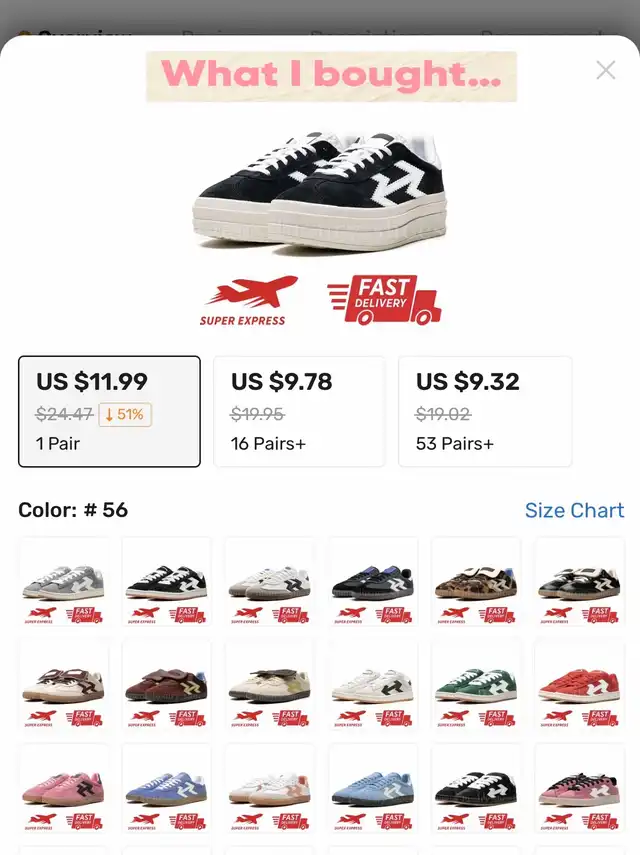640x855 pixels.
Task: Choose the US $9.32 53 Pairs+ tier
Action: pos(485,412)
